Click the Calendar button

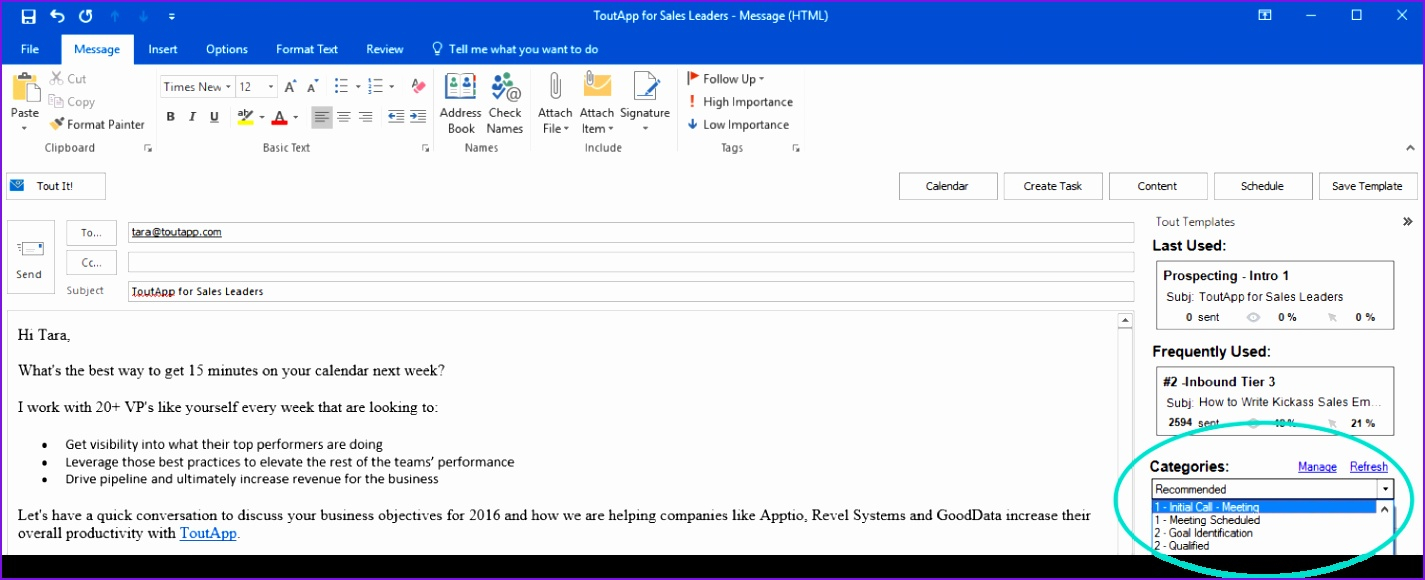point(947,186)
